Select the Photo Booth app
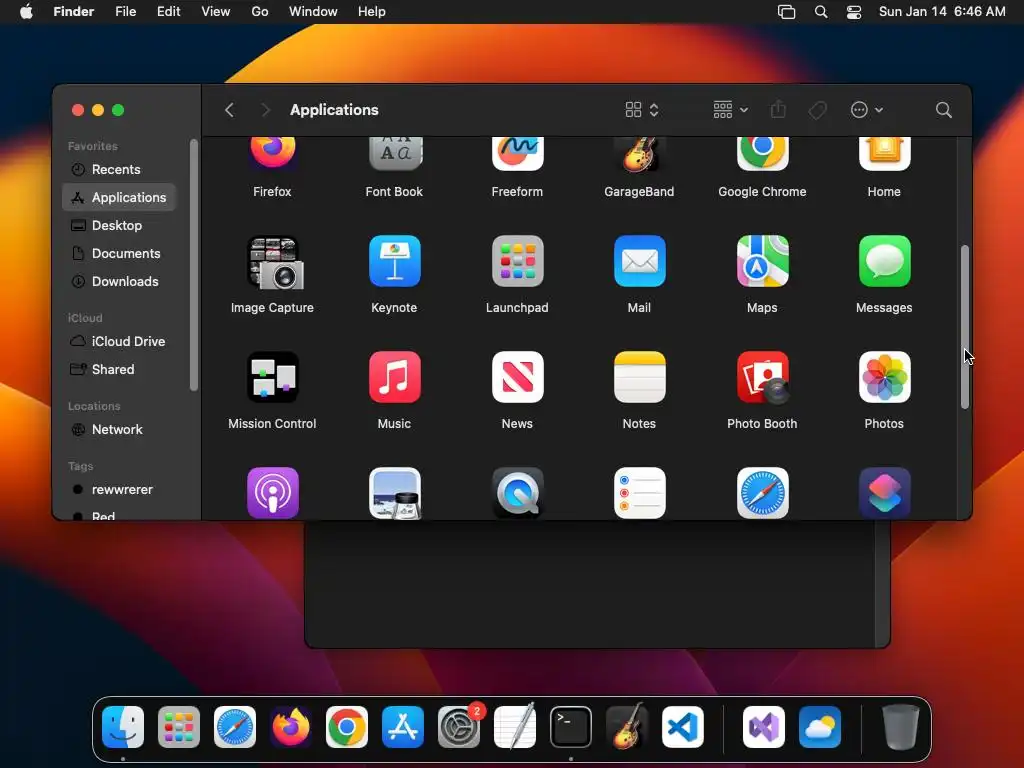The width and height of the screenshot is (1024, 768). (x=762, y=377)
